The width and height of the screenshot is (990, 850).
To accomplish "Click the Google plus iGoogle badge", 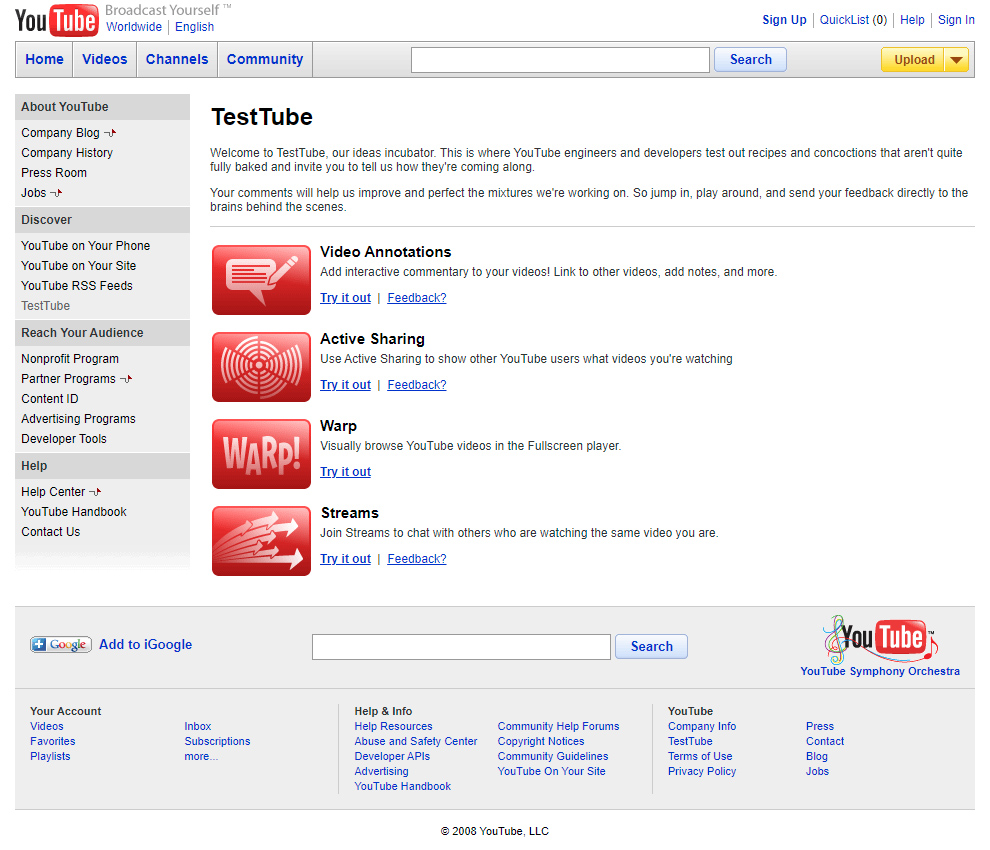I will [x=61, y=644].
